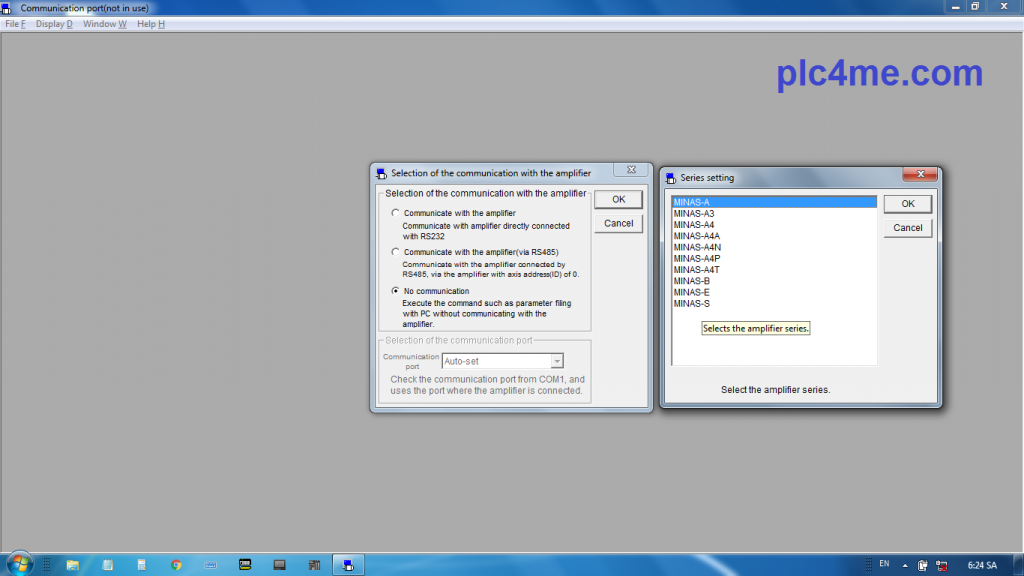
Task: Select MINAS-A4 in the series list
Action: [x=694, y=225]
